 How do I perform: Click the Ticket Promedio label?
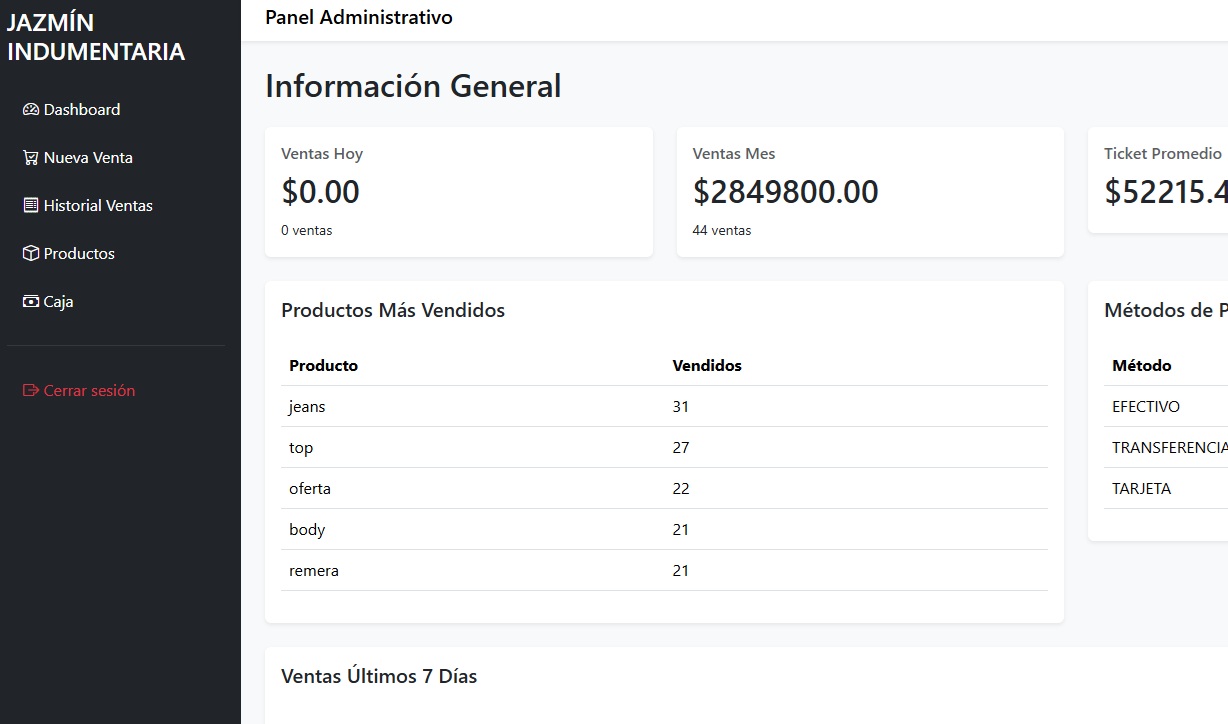pos(1163,154)
